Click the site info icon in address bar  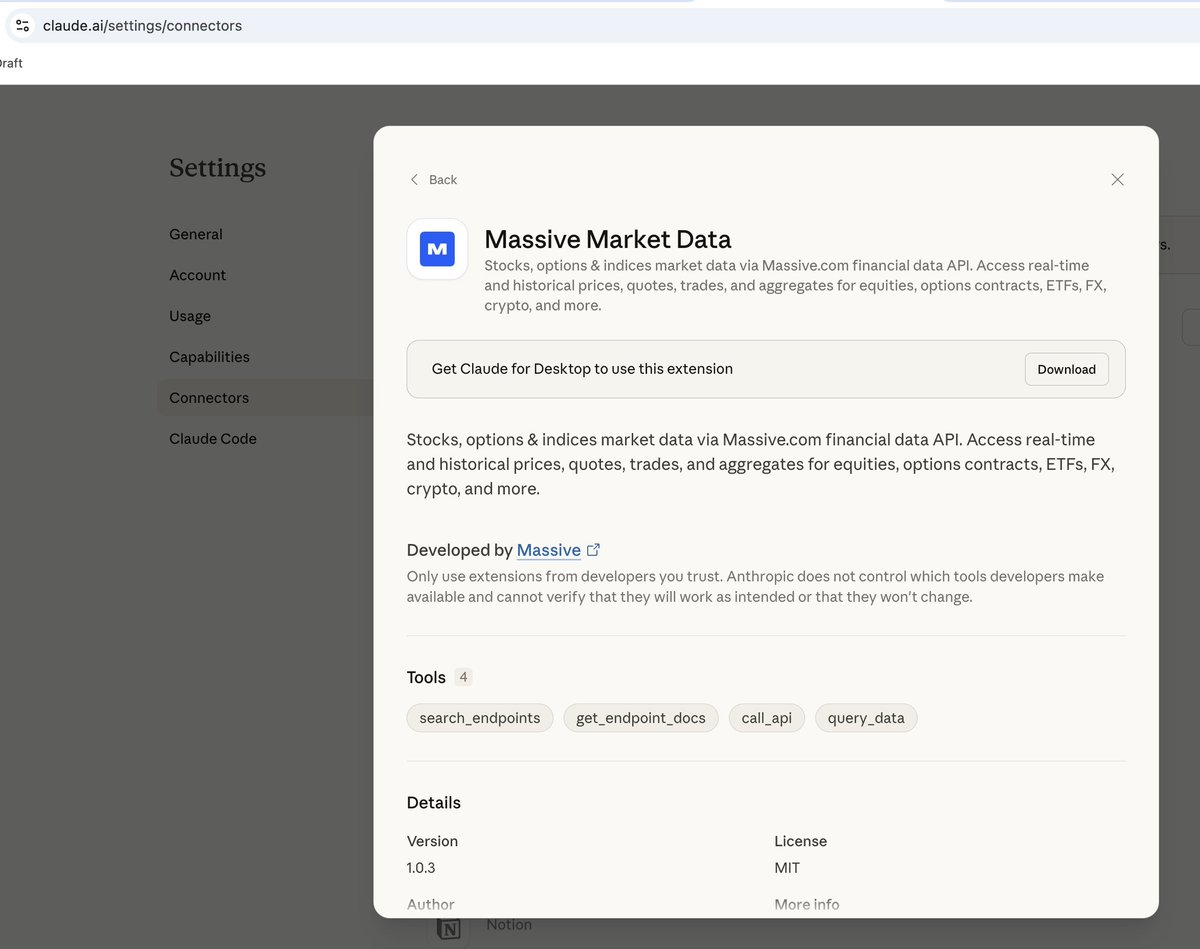(x=22, y=26)
